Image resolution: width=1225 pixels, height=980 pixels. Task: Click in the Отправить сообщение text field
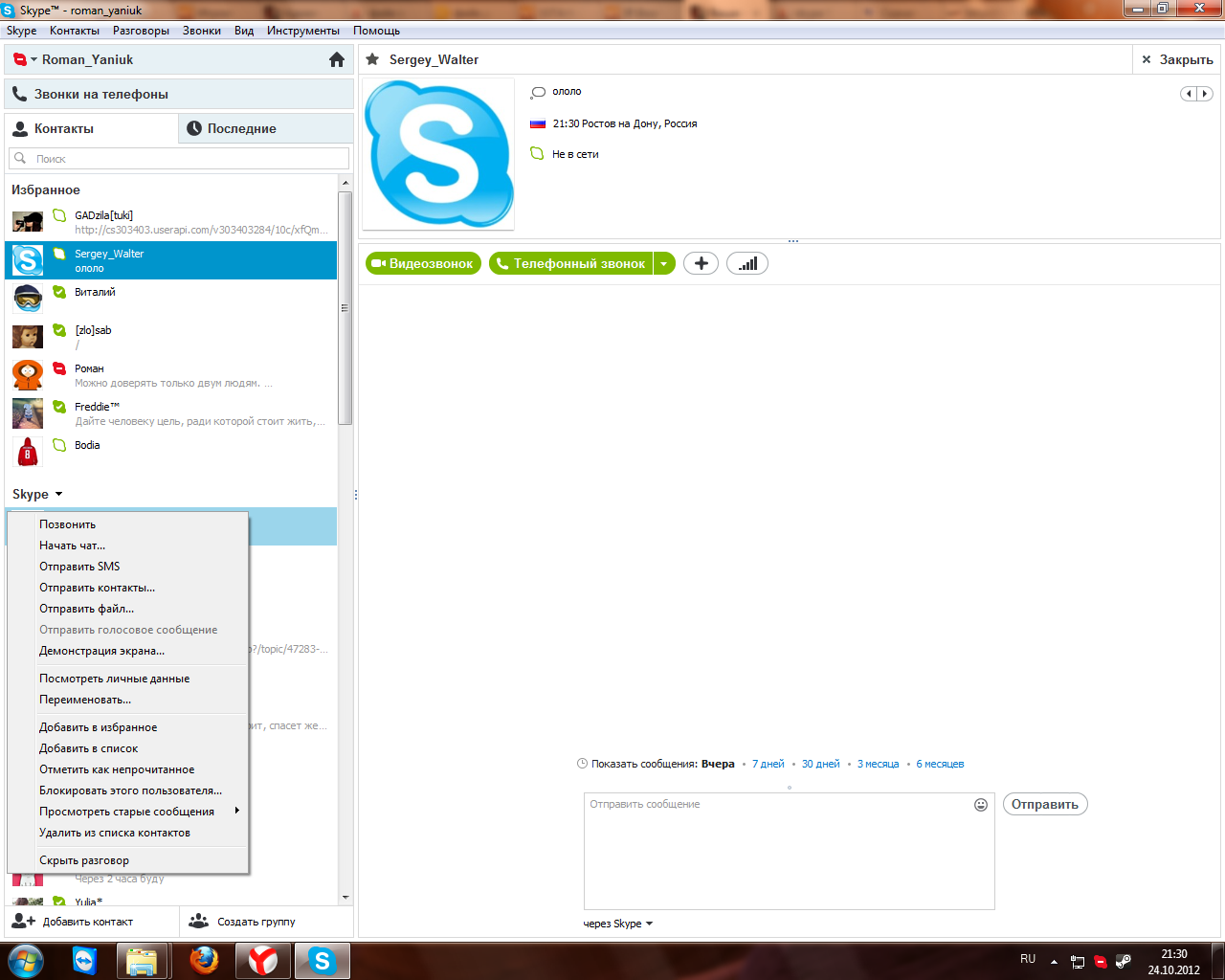790,851
